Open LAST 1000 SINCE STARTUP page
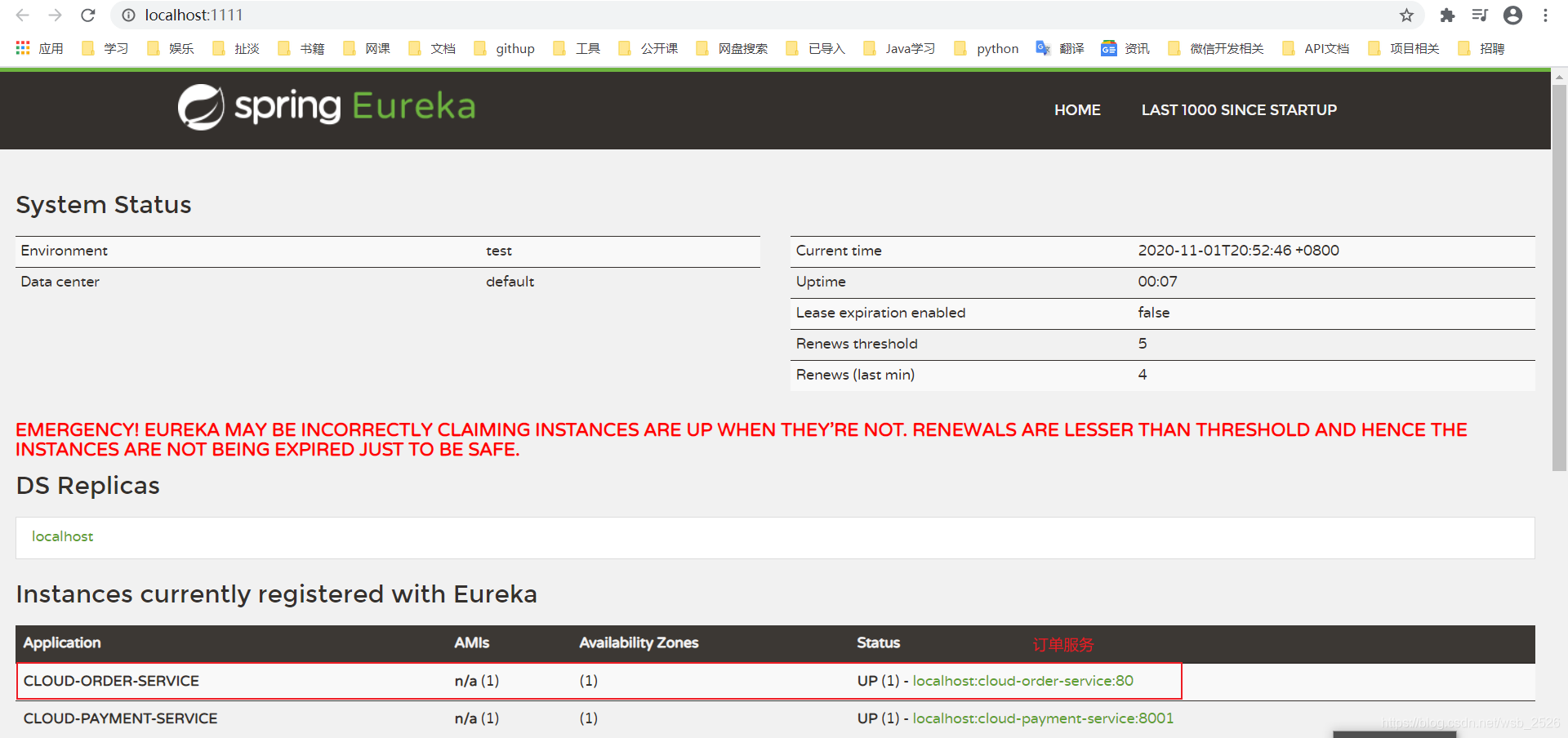The height and width of the screenshot is (738, 1568). (x=1239, y=109)
